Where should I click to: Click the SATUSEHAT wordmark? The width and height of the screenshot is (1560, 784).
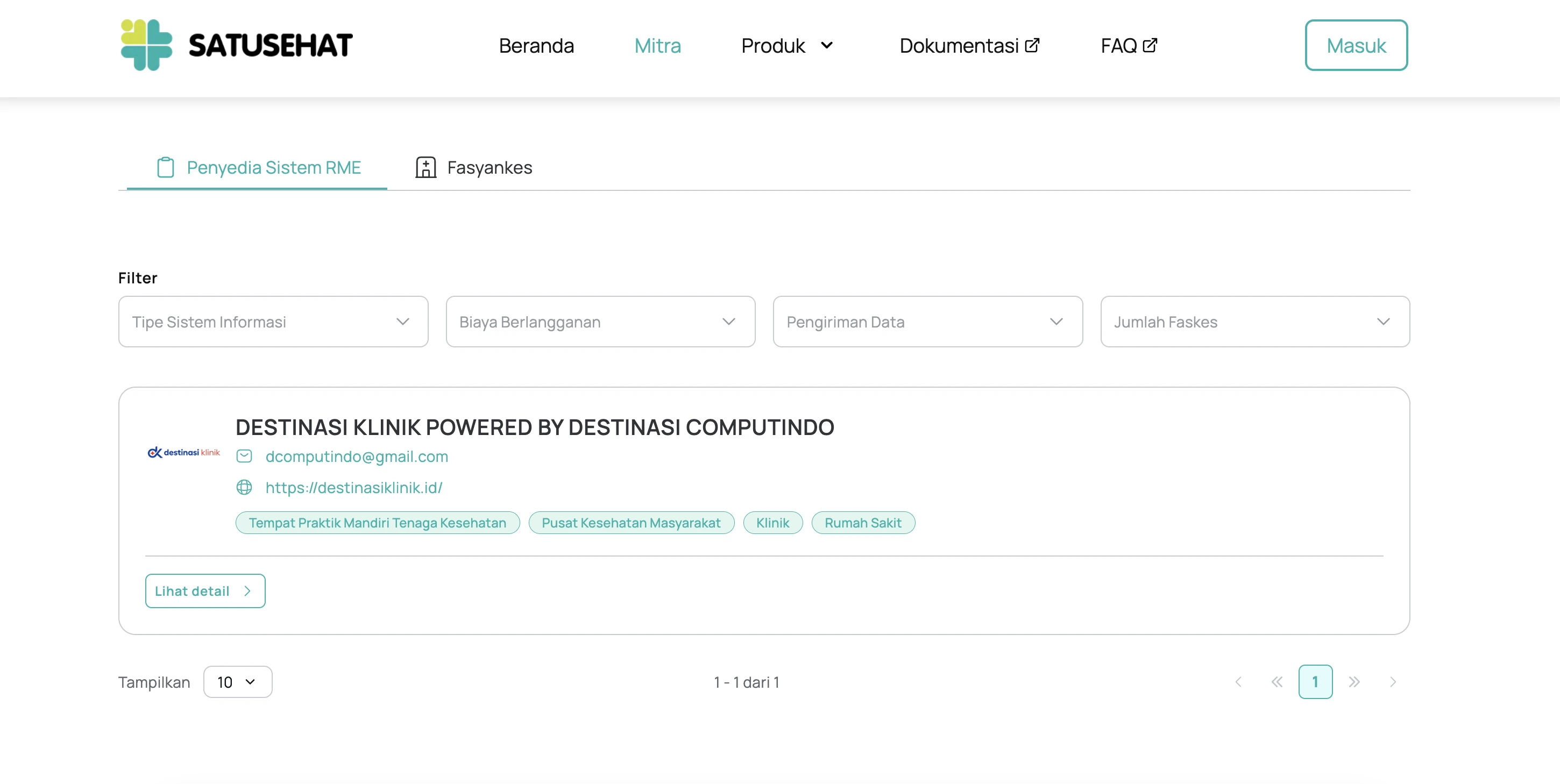[270, 45]
